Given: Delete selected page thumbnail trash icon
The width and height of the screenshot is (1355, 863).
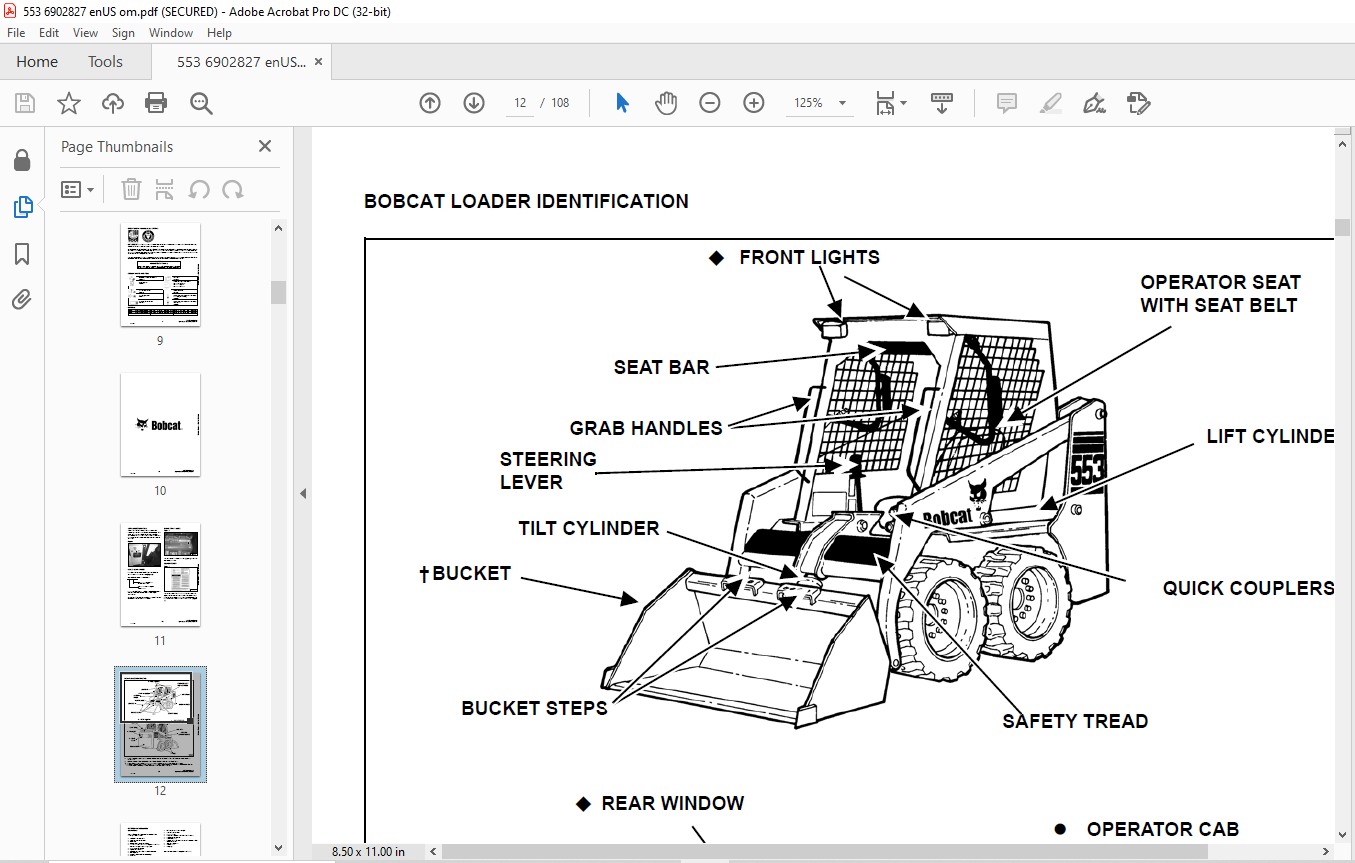Looking at the screenshot, I should click(131, 189).
